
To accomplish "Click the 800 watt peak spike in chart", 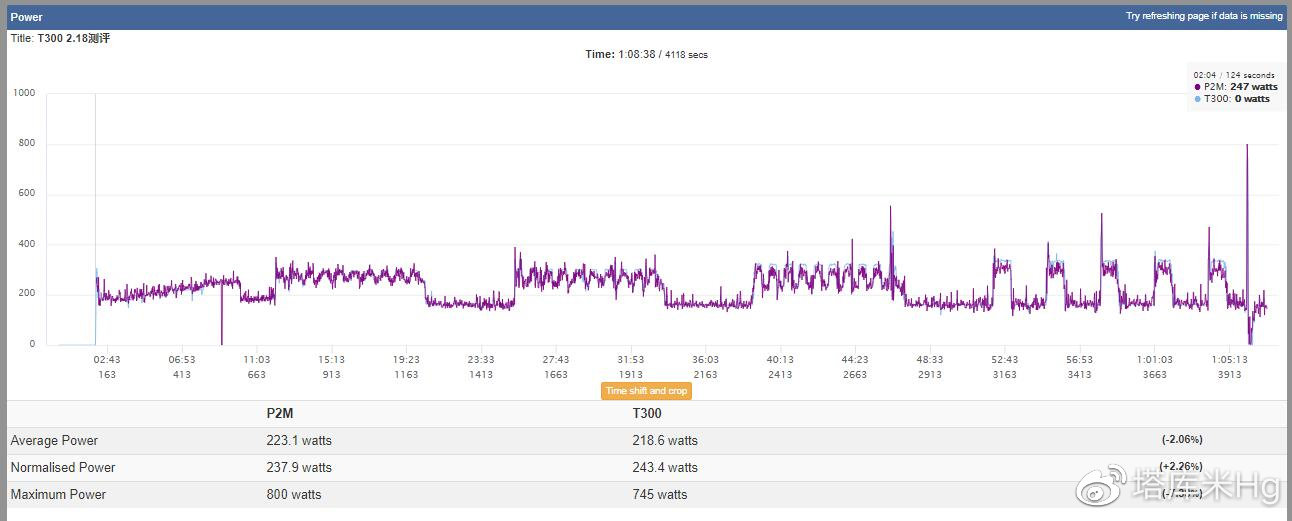I will [x=1247, y=150].
